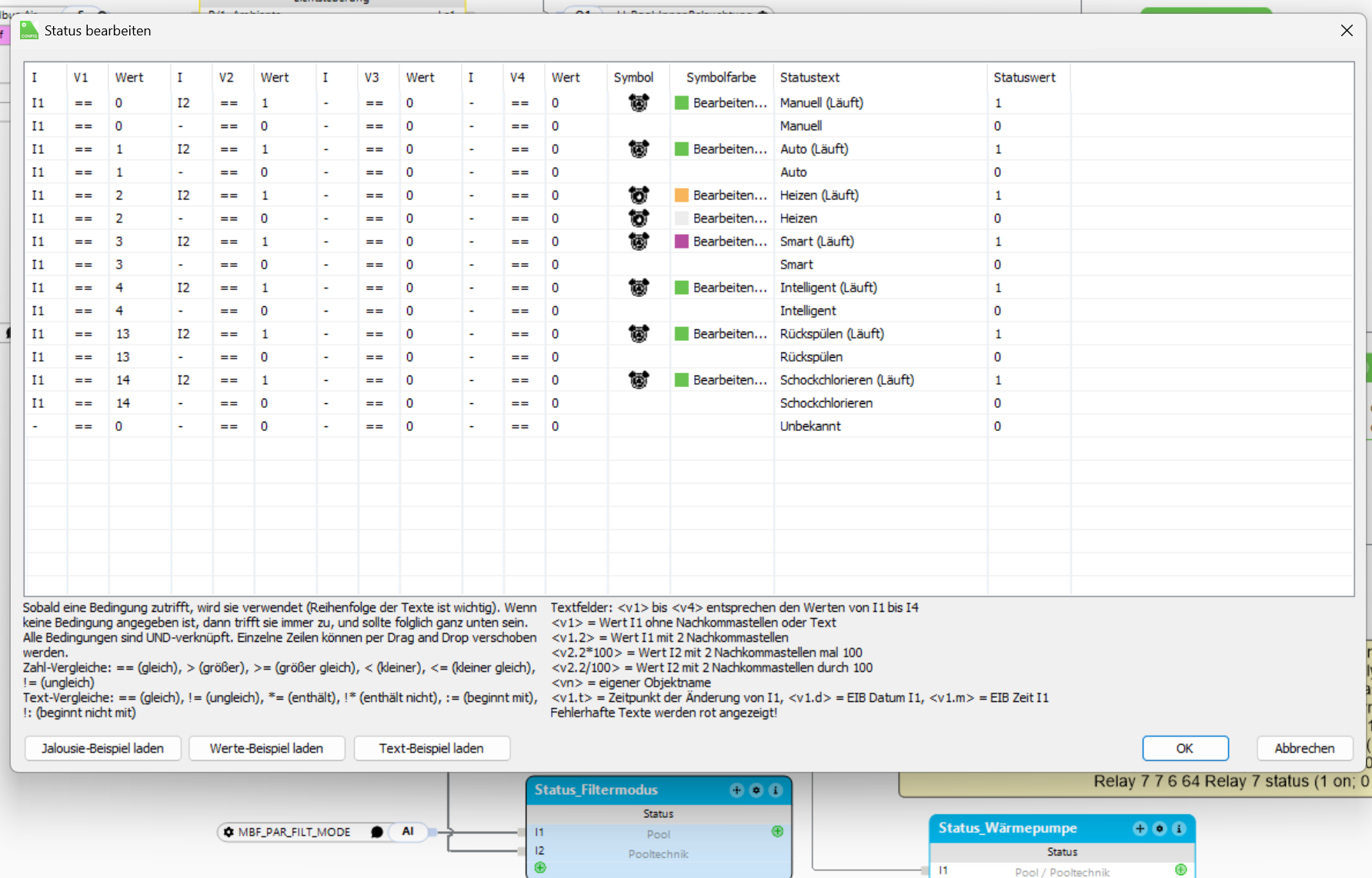Viewport: 1372px width, 878px height.
Task: Open gear settings on Status_Filtermodus block
Action: (756, 790)
